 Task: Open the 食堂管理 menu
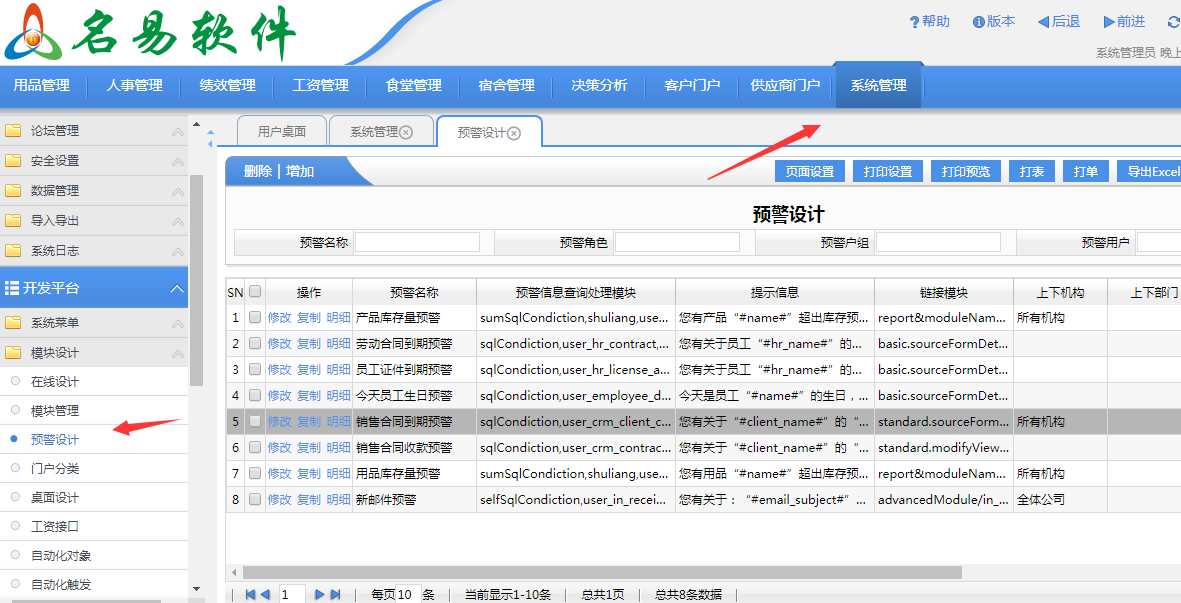[x=413, y=85]
